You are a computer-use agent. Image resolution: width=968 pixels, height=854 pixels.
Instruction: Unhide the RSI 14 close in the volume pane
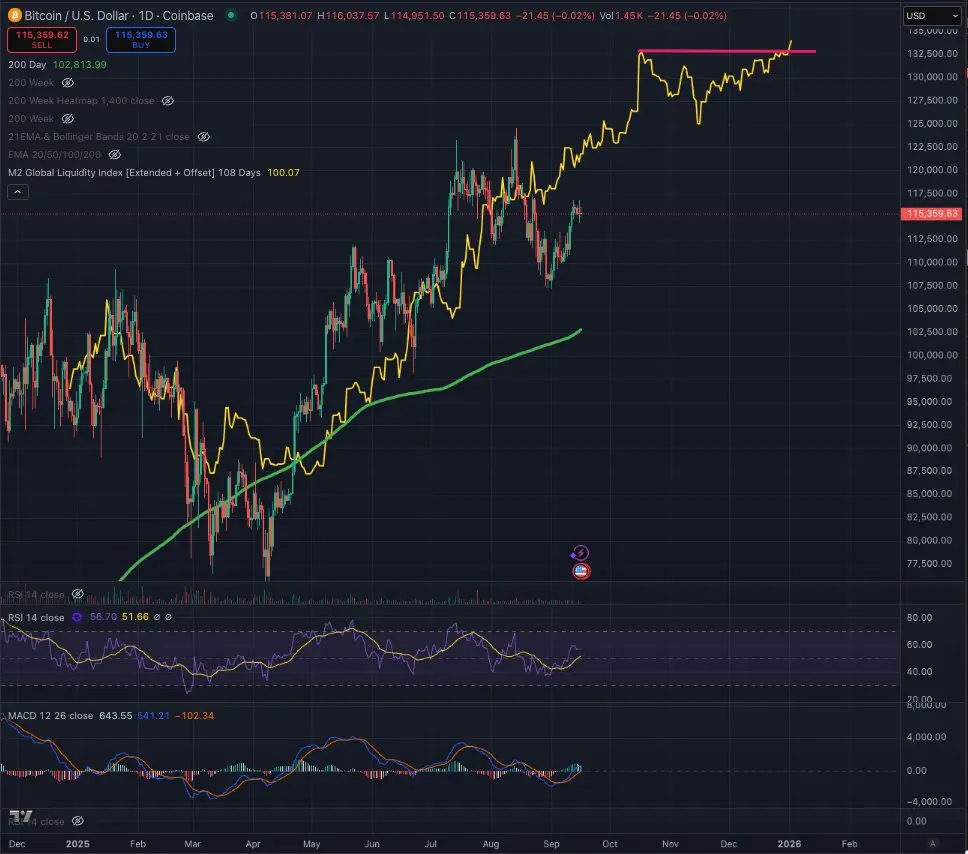coord(78,594)
